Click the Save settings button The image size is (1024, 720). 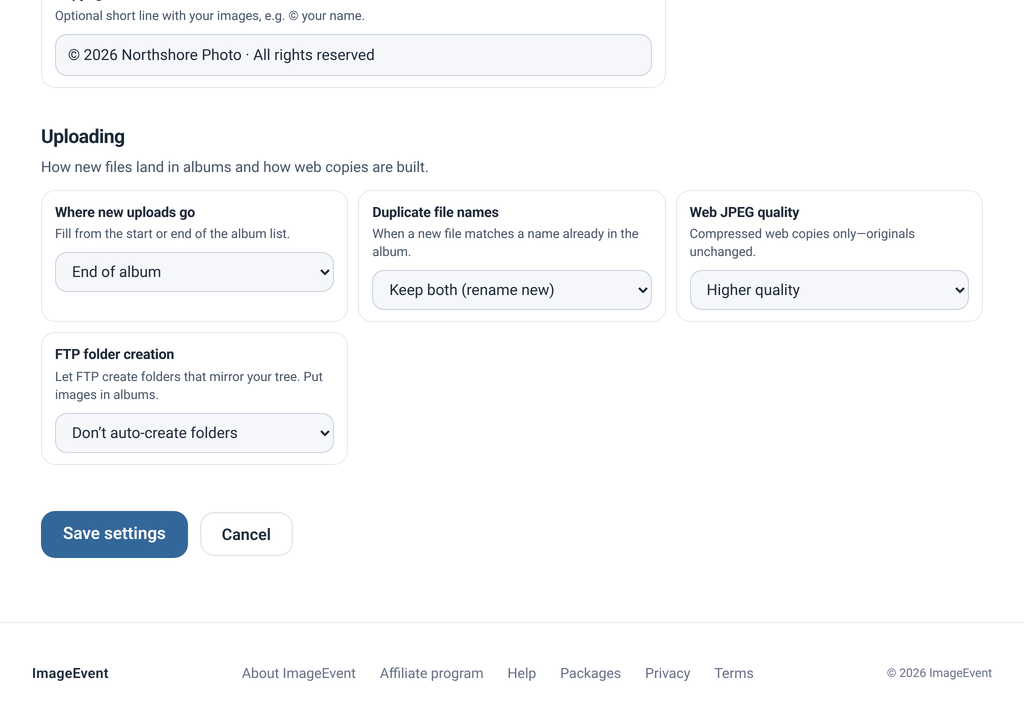pos(114,534)
